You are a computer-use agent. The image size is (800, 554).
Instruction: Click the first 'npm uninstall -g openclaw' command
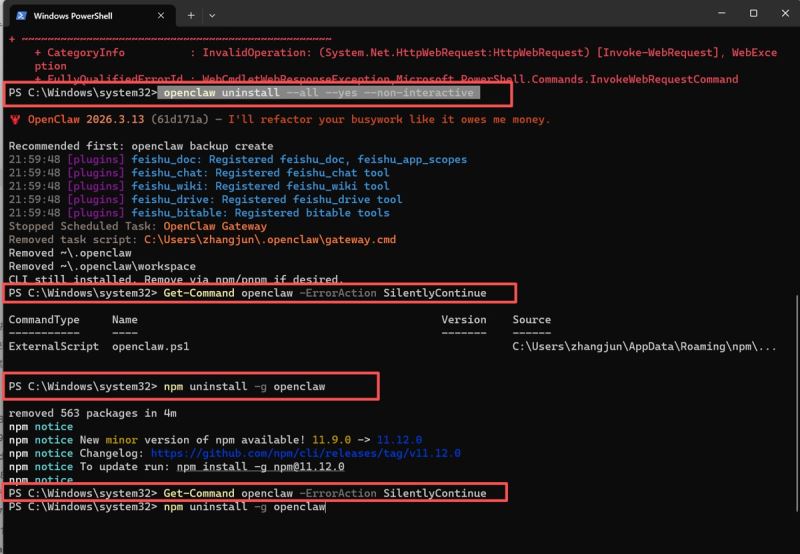point(244,386)
